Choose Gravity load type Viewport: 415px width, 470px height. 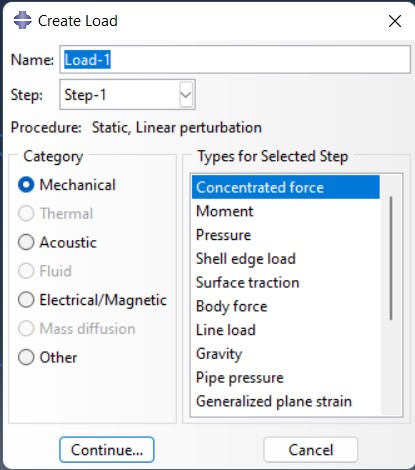click(286, 354)
